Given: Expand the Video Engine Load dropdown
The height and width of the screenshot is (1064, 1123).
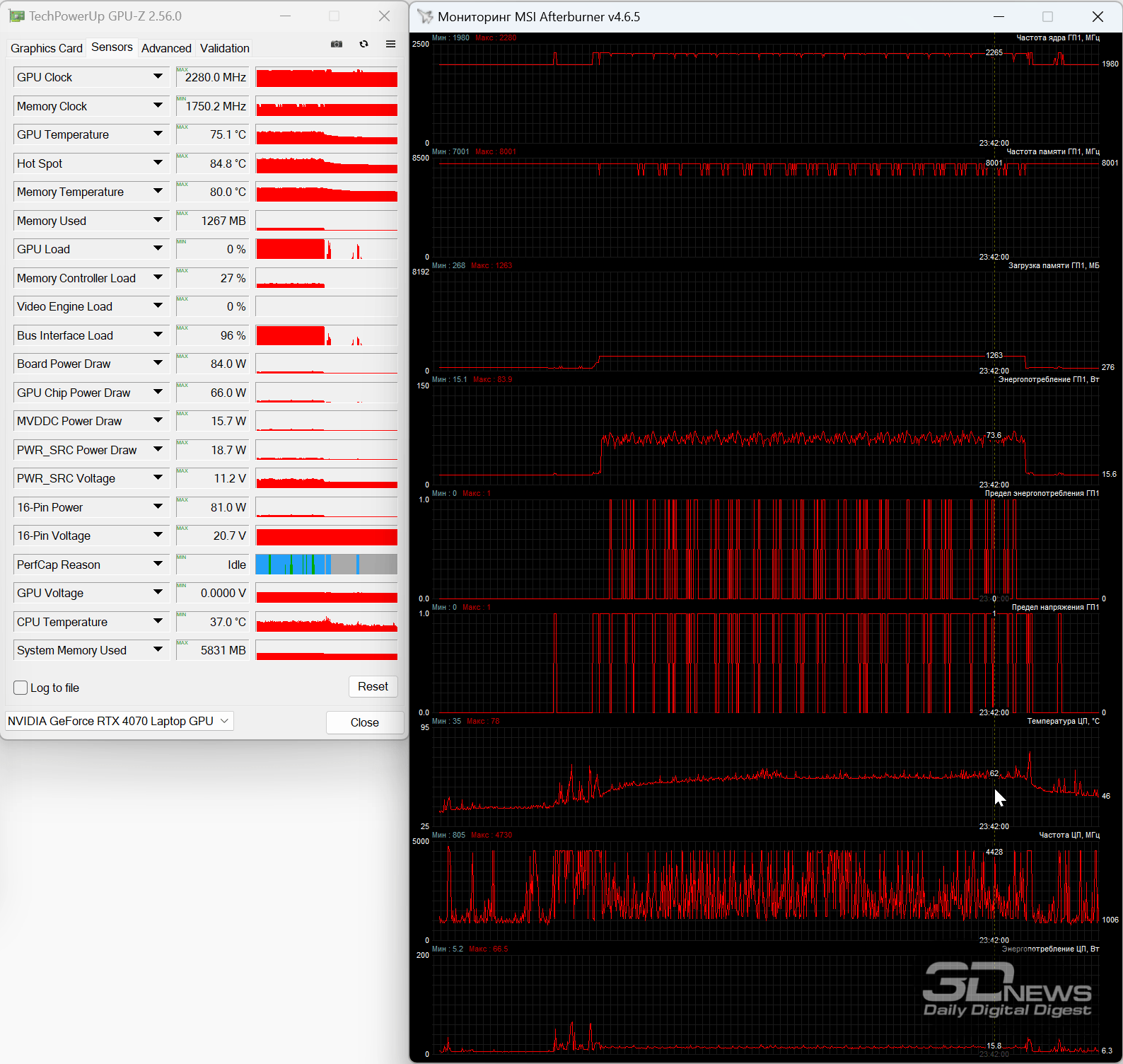Looking at the screenshot, I should tap(158, 306).
